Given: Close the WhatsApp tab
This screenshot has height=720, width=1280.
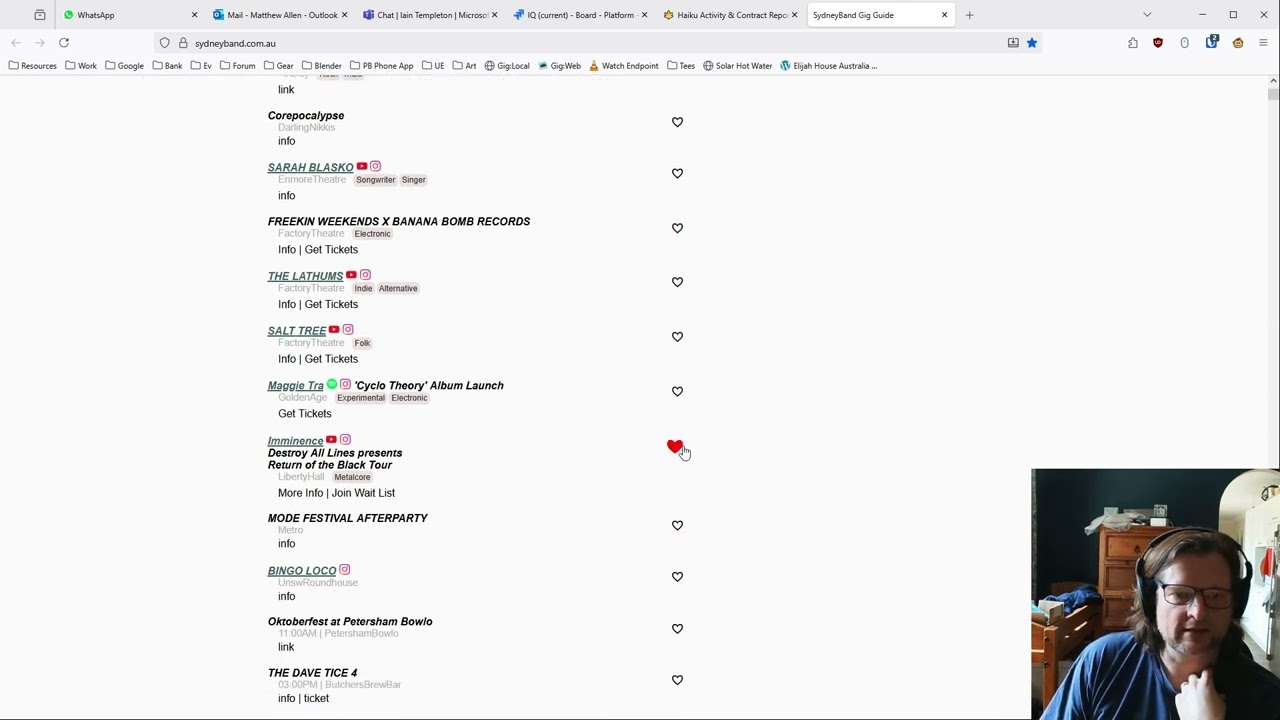Looking at the screenshot, I should coord(194,15).
